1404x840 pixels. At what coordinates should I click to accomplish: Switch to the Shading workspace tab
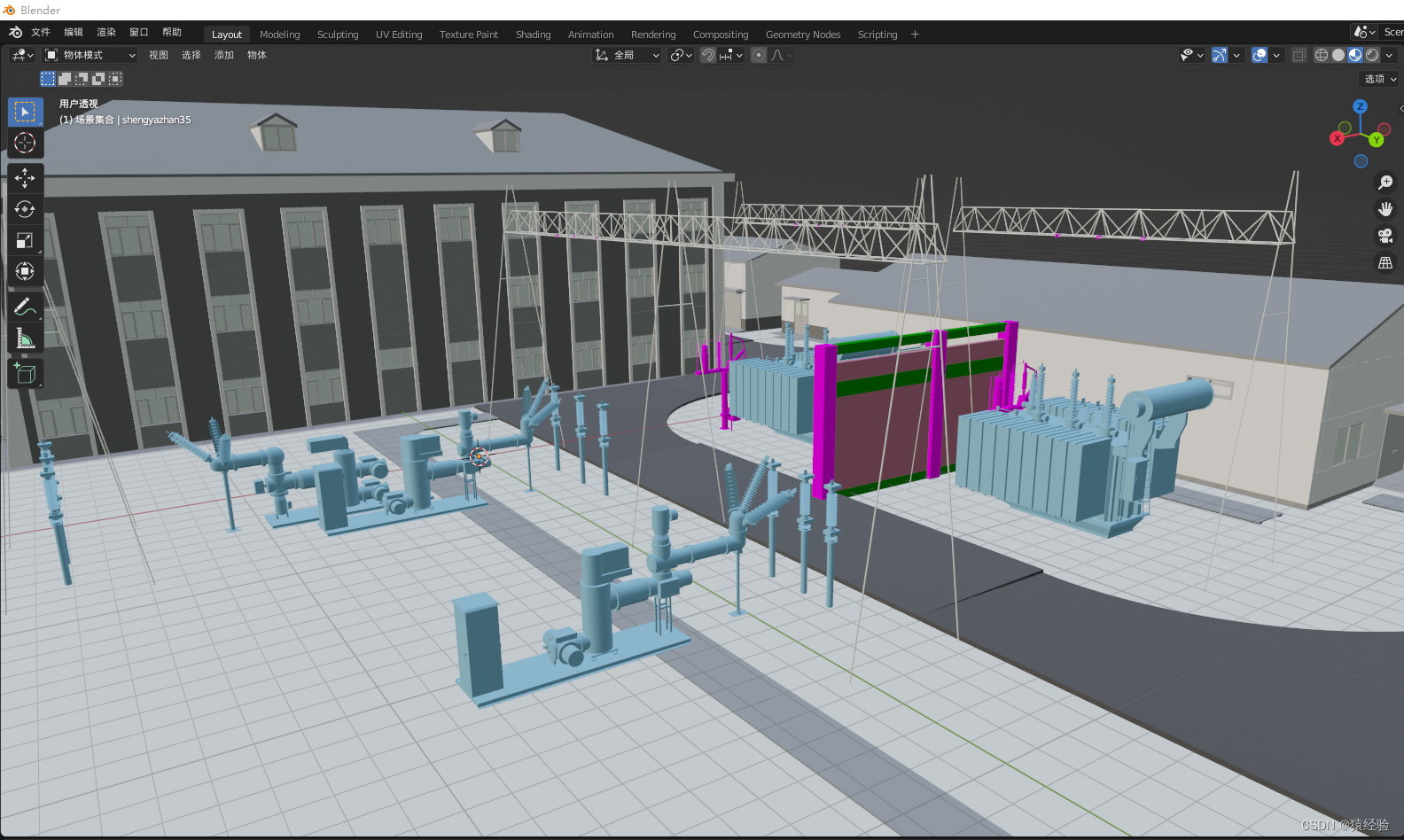(534, 35)
